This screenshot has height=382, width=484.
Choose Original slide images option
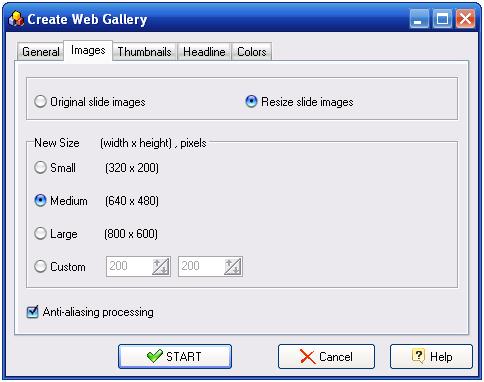90,102
